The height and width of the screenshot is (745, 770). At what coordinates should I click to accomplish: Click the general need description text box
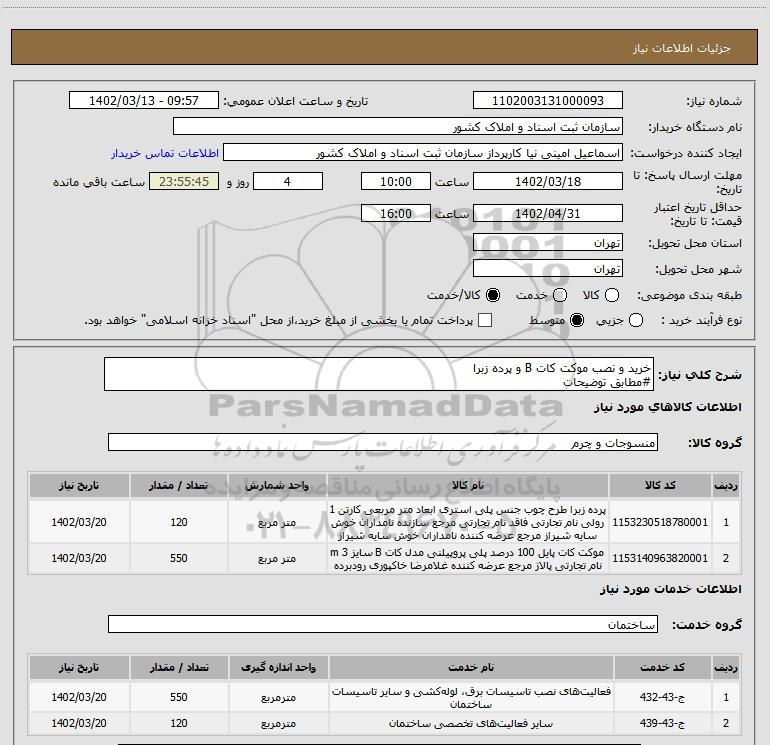pyautogui.click(x=379, y=374)
